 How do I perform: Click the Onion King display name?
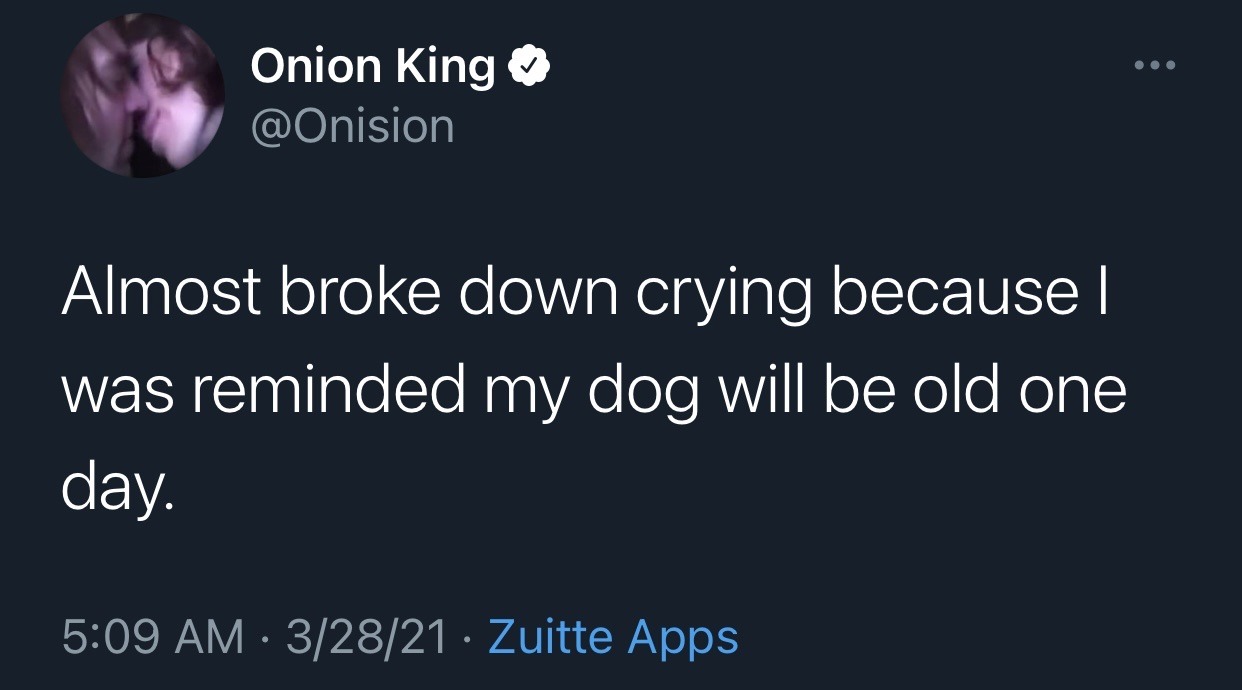pyautogui.click(x=372, y=67)
